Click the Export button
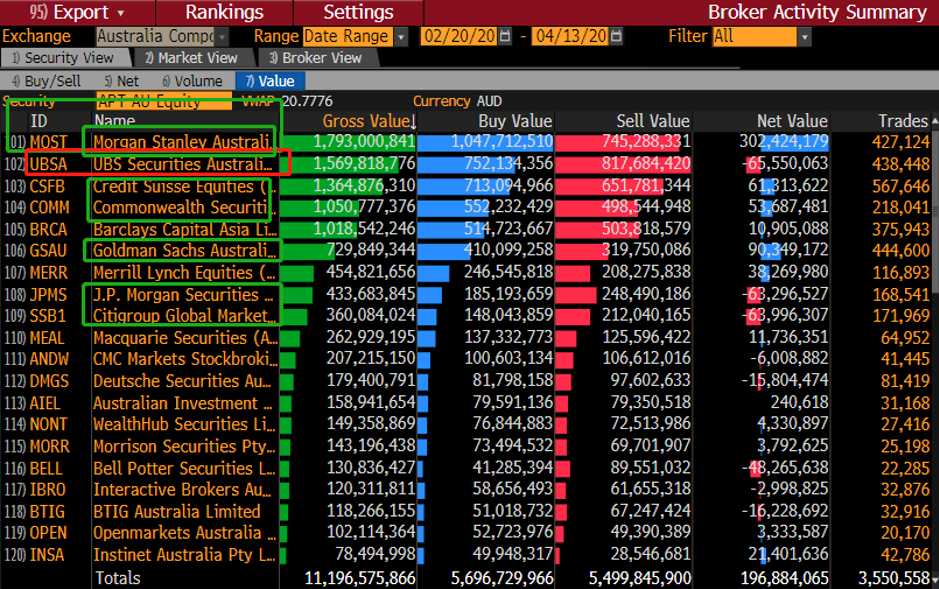The width and height of the screenshot is (939, 589). pyautogui.click(x=78, y=13)
